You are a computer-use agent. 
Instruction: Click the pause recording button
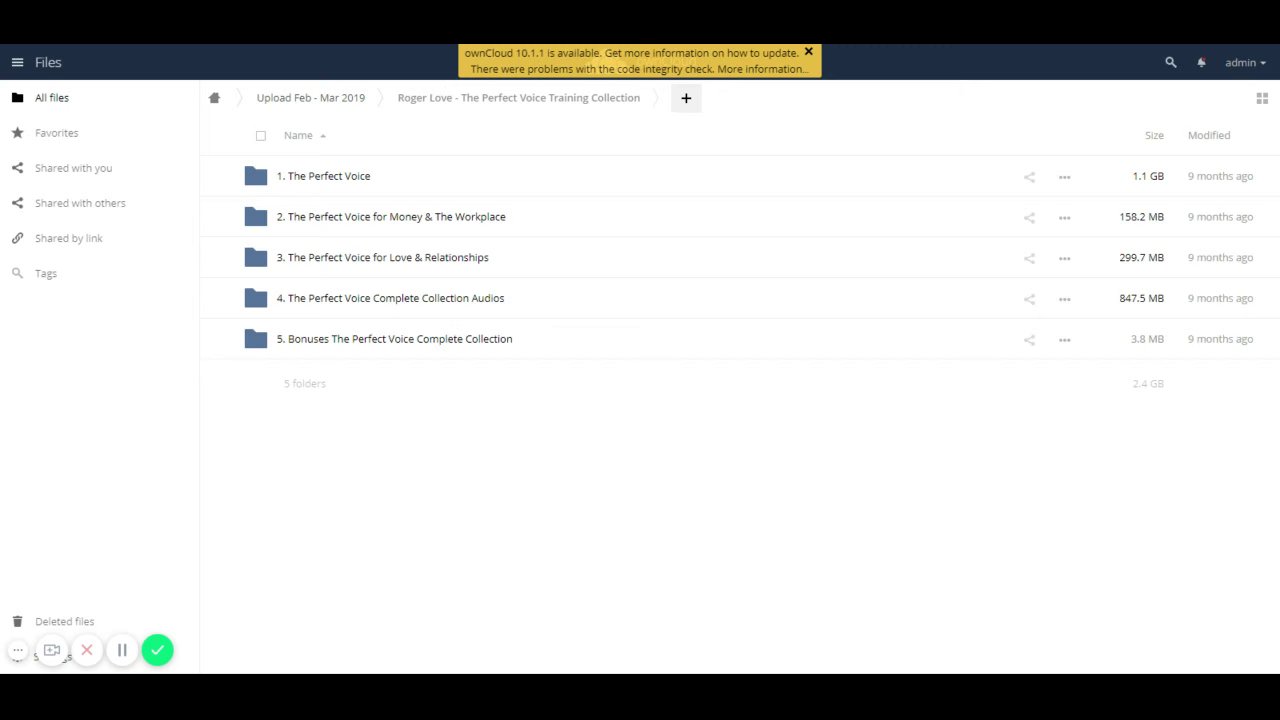[122, 650]
